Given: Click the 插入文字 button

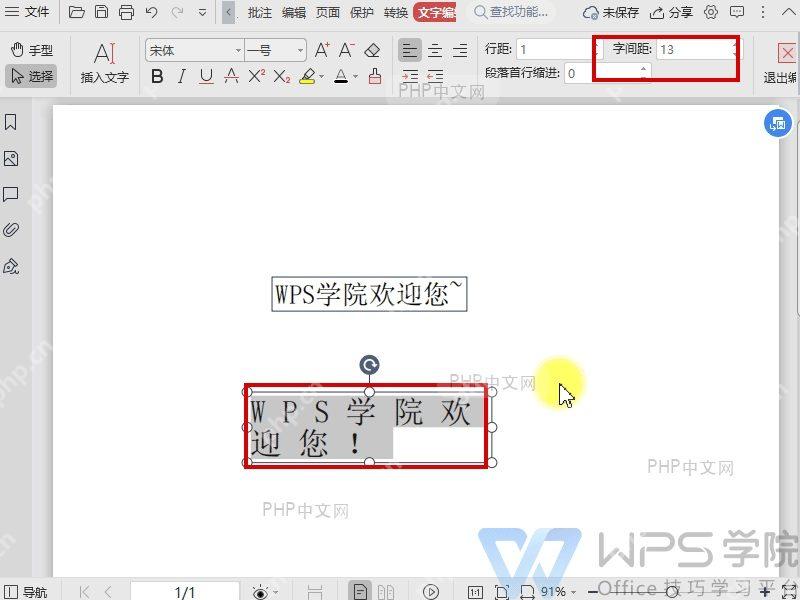Looking at the screenshot, I should coord(105,63).
